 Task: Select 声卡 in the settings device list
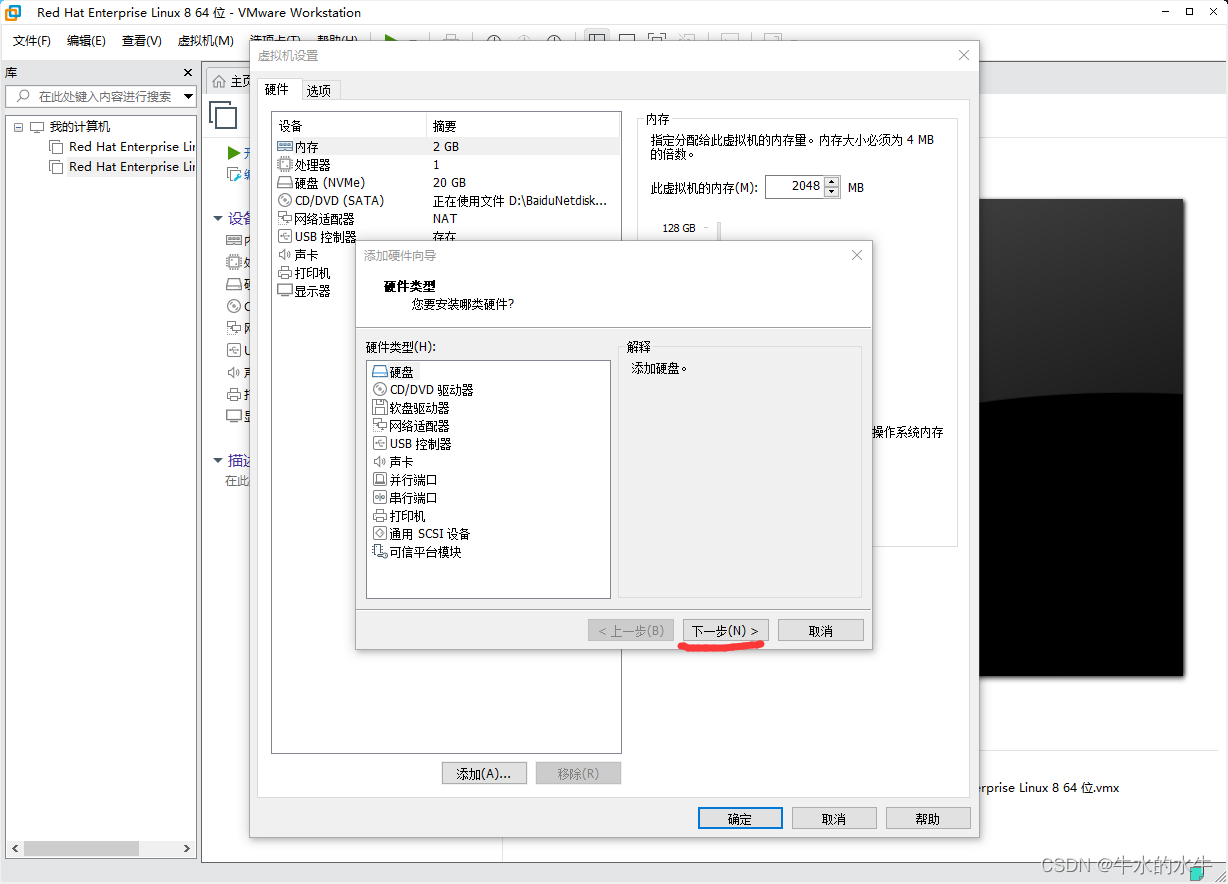click(299, 255)
